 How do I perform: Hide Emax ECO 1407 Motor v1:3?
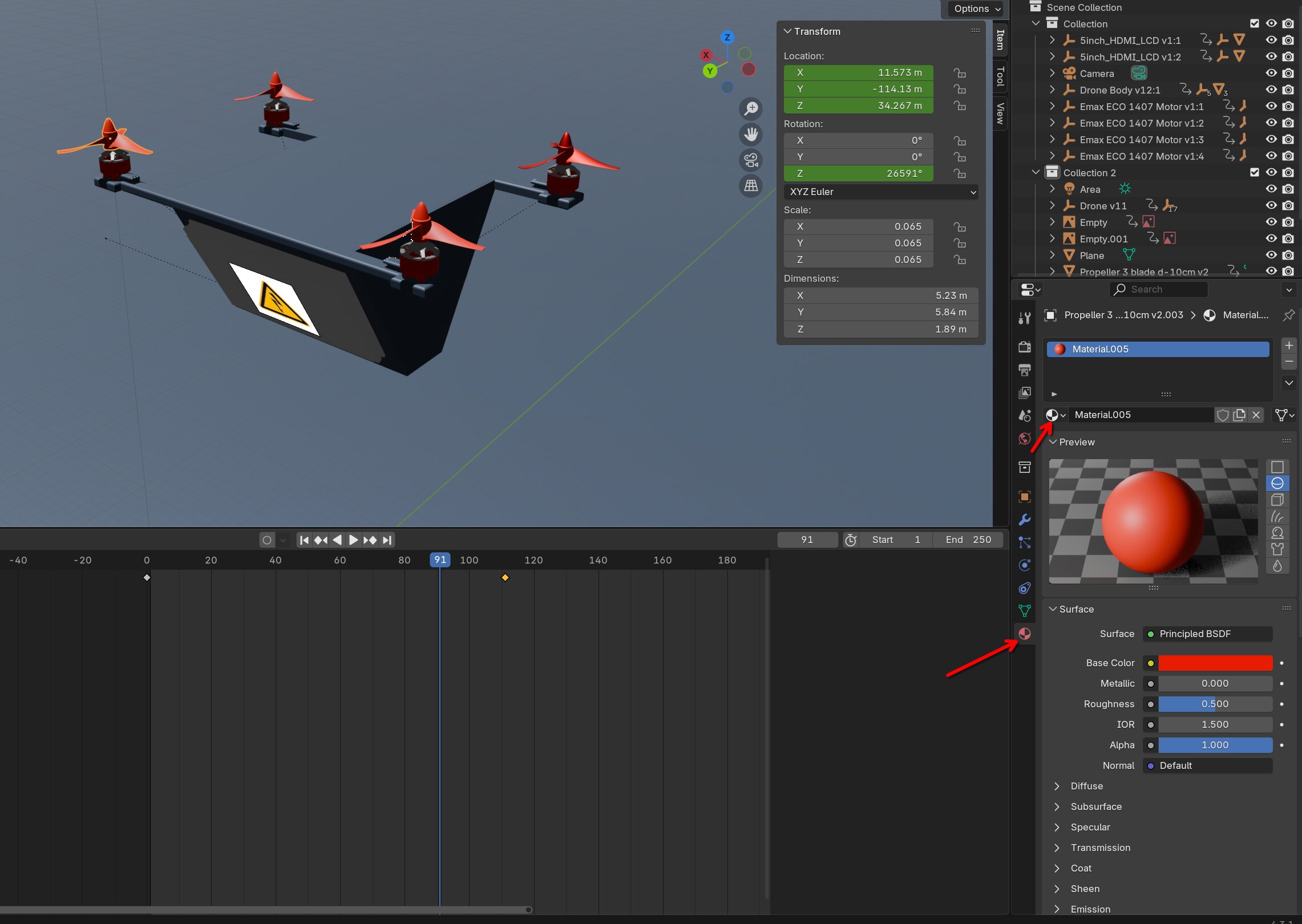(1271, 139)
